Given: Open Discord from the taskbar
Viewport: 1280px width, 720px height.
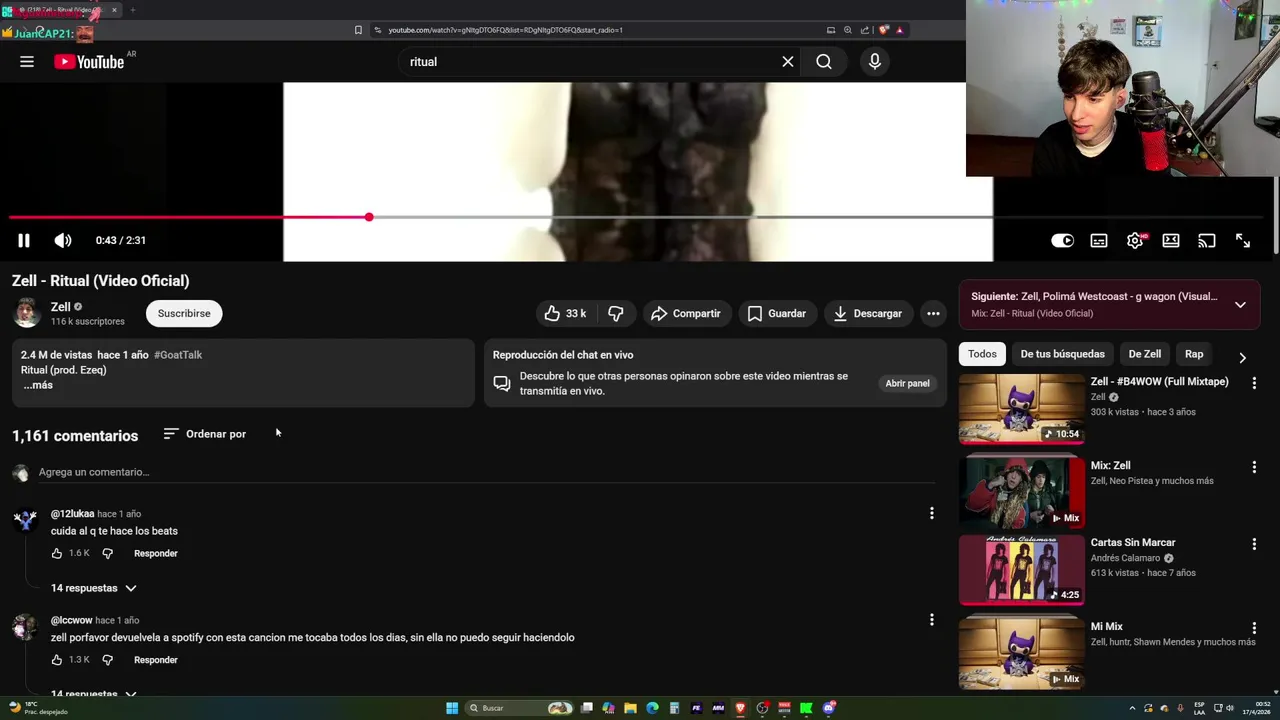Looking at the screenshot, I should [828, 708].
